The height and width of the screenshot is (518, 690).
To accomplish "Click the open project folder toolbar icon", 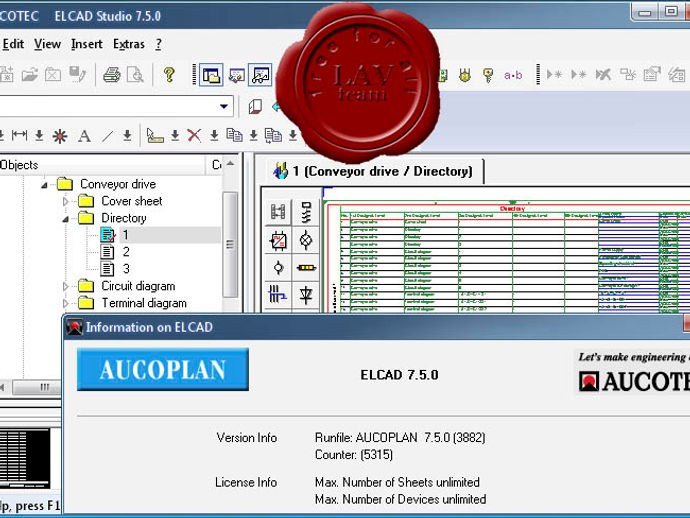I will 29,75.
